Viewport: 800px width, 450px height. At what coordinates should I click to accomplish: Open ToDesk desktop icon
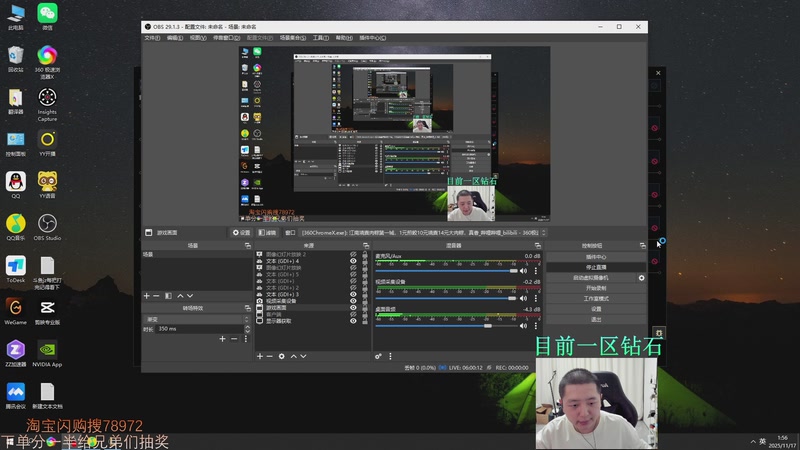[x=16, y=269]
